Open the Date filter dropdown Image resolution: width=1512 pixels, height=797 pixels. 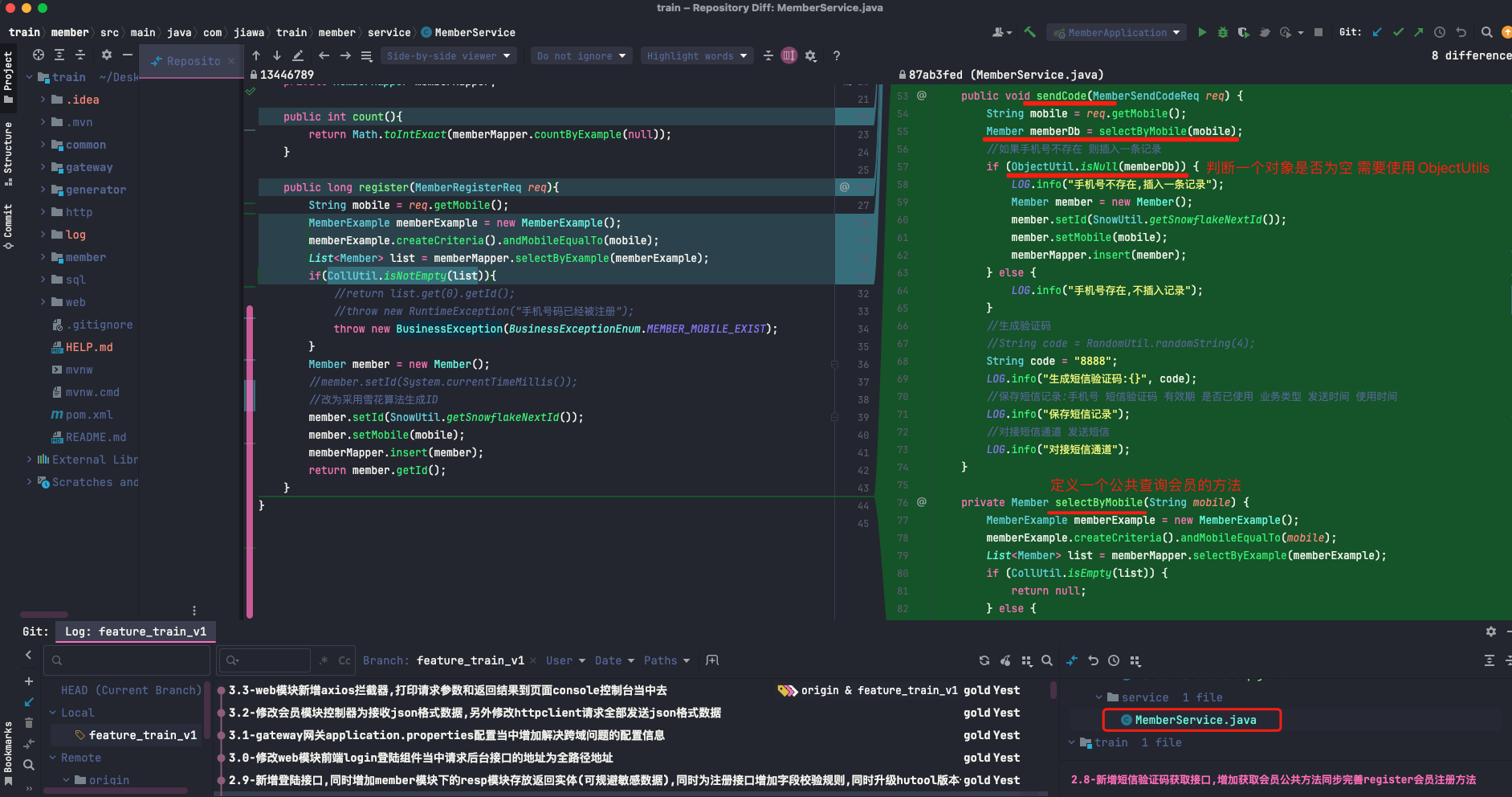click(614, 660)
